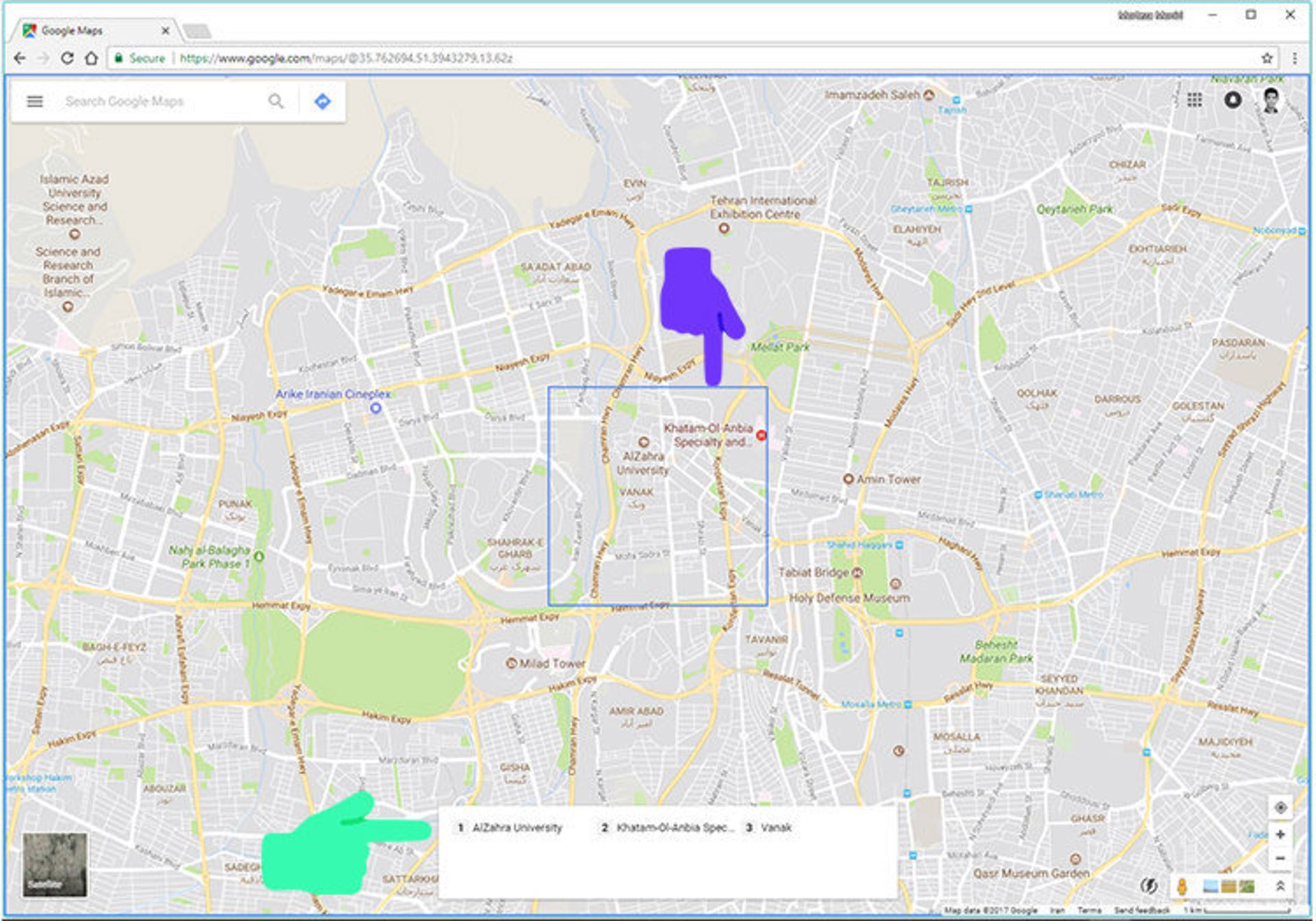Open the browser home page

(x=91, y=58)
